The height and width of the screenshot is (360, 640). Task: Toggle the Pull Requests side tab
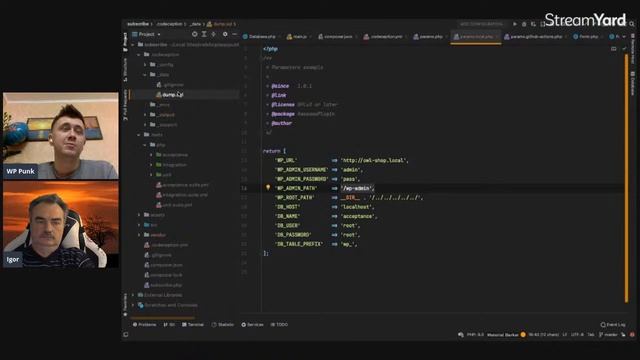[125, 105]
